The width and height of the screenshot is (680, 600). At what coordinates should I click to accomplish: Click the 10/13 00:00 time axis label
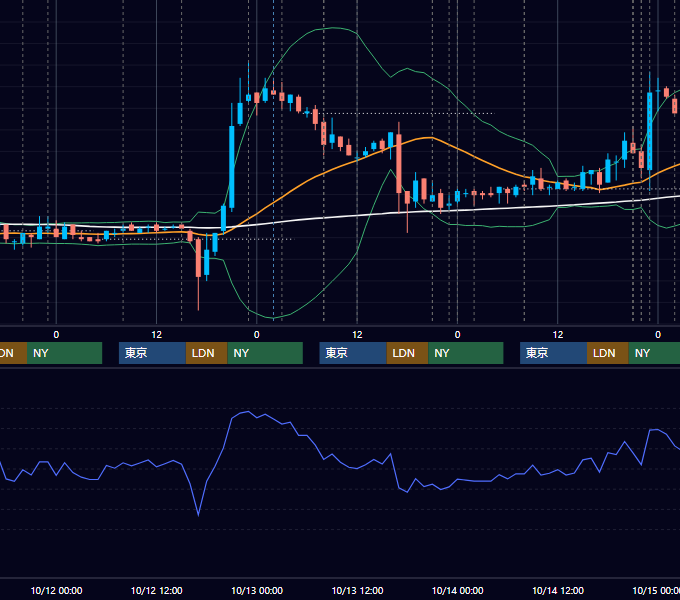257,590
